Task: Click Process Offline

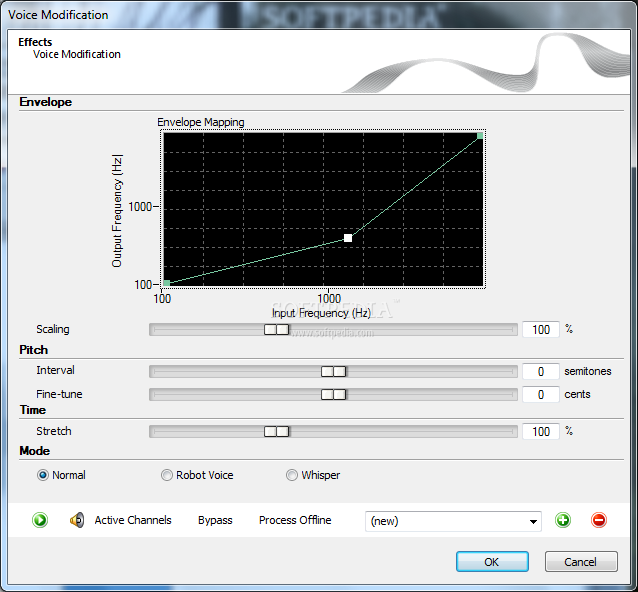Action: click(295, 520)
